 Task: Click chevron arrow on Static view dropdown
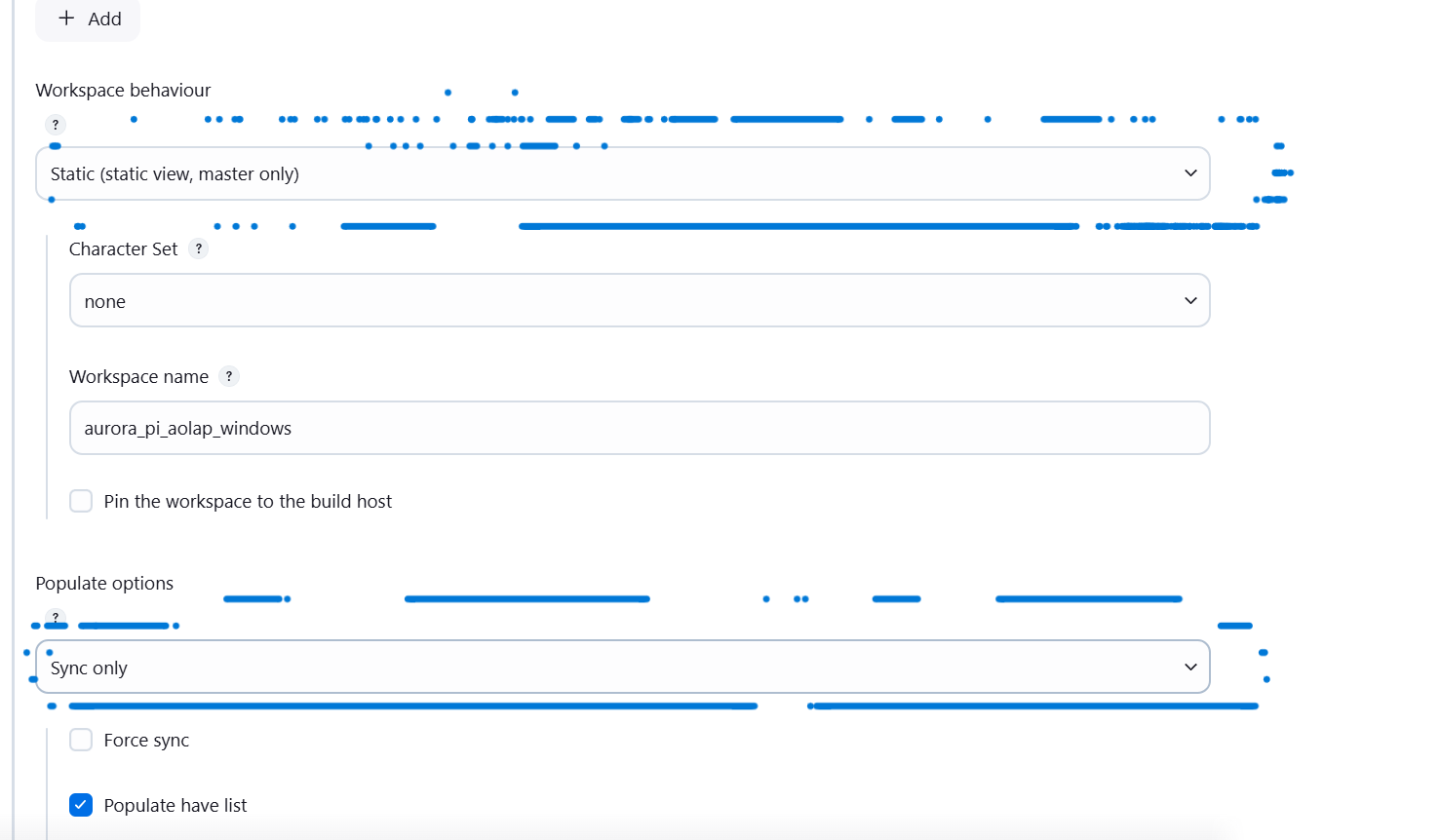[1190, 173]
